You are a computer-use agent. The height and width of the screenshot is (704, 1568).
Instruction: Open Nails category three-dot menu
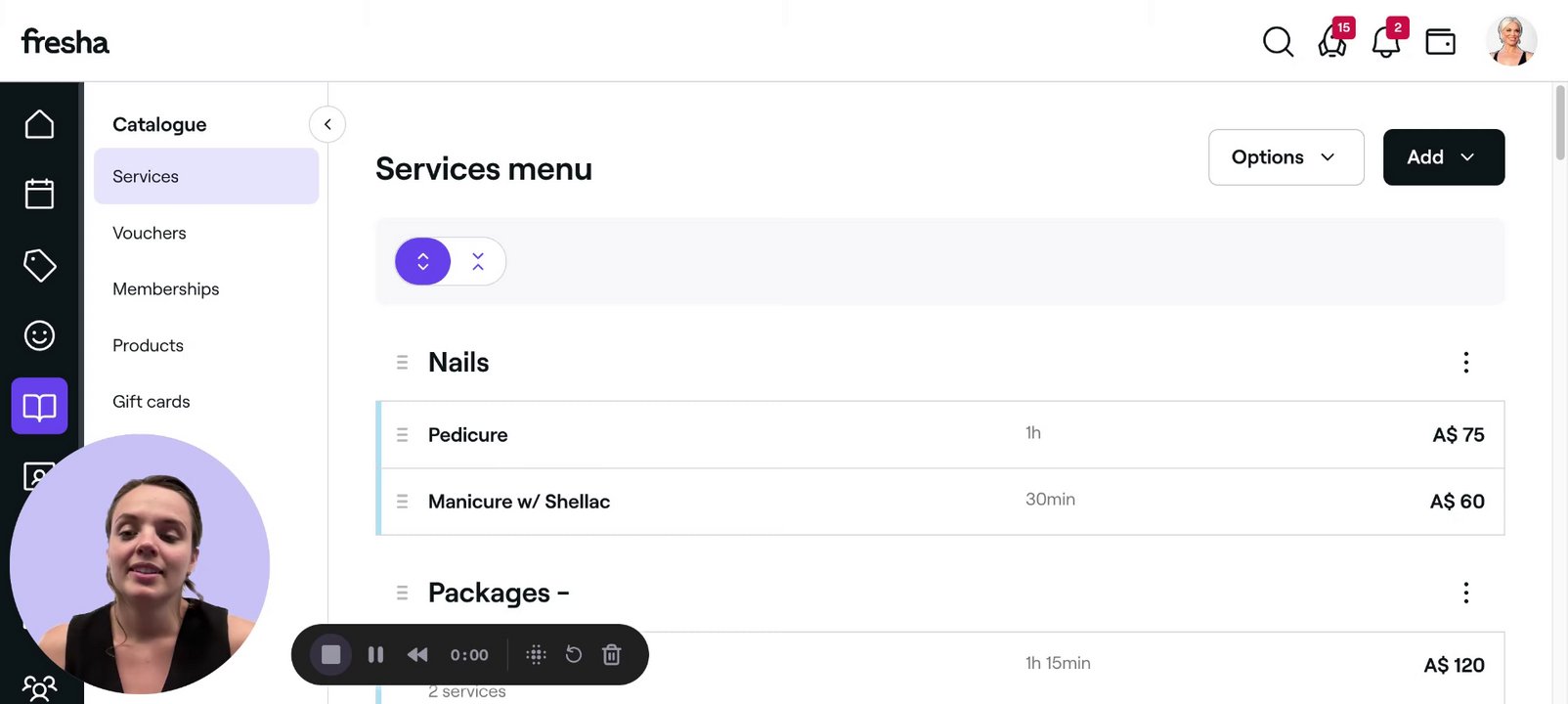(1465, 363)
